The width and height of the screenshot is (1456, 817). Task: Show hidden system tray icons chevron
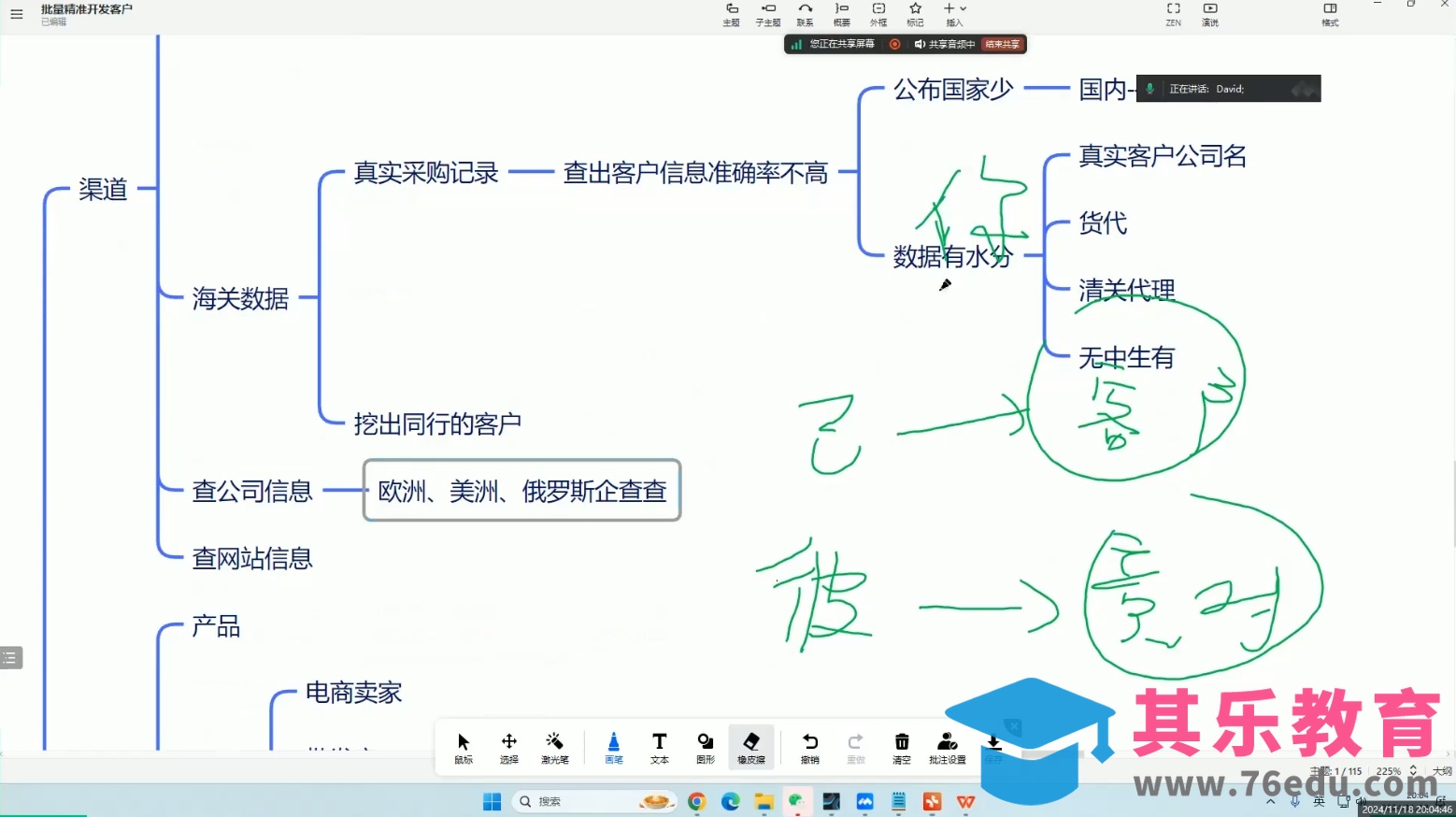tap(1270, 802)
